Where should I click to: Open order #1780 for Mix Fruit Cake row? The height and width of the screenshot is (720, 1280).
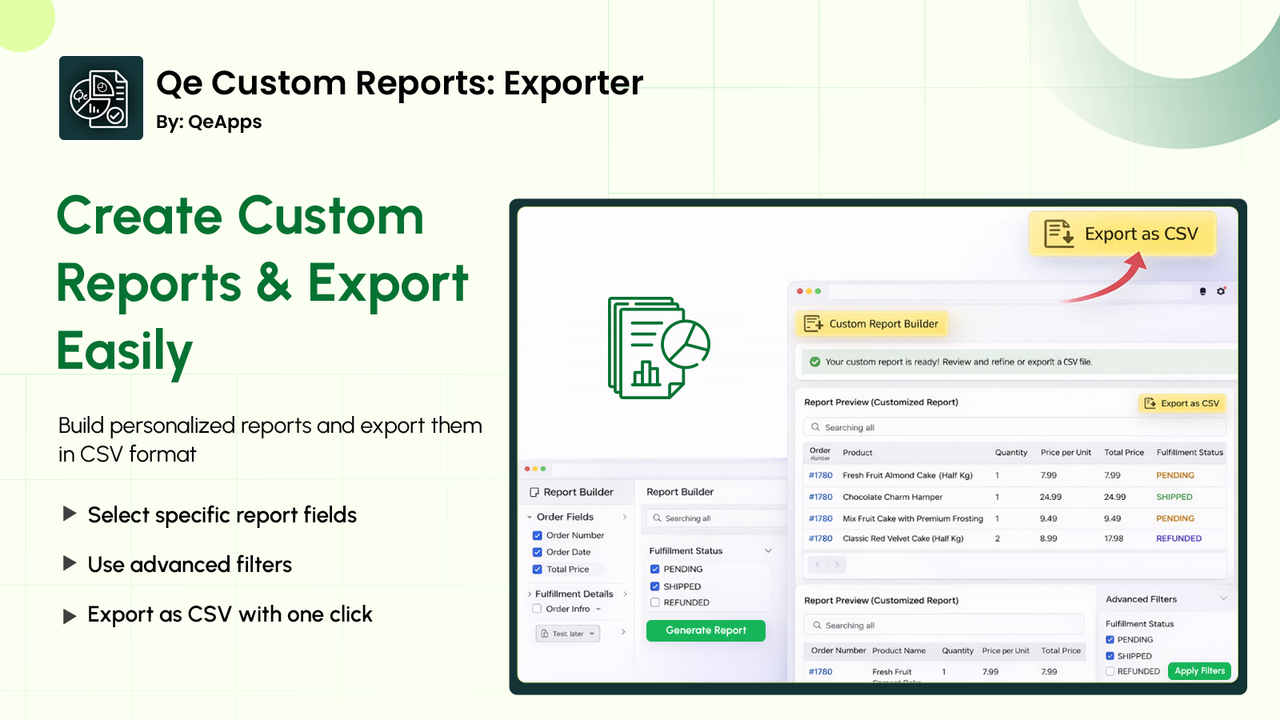coord(820,518)
